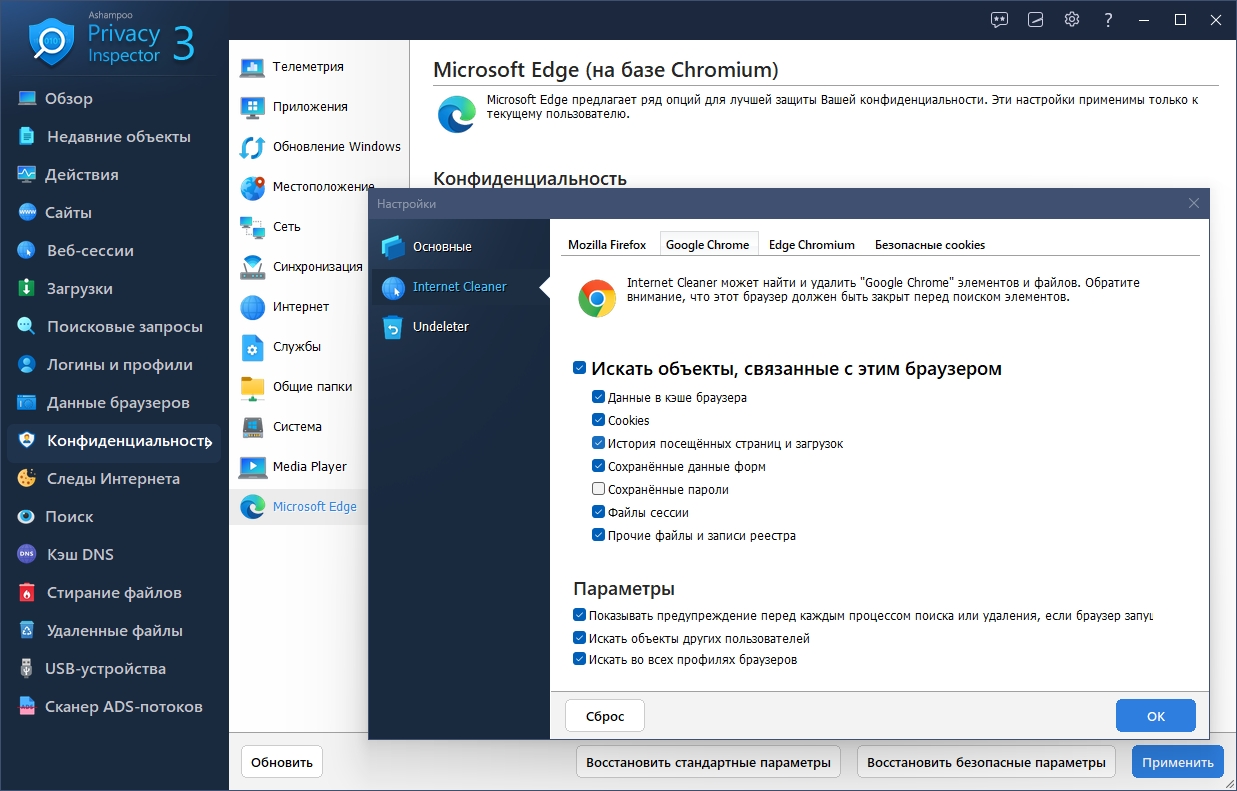The image size is (1237, 791).
Task: Open the Undeleter settings section
Action: pos(440,327)
